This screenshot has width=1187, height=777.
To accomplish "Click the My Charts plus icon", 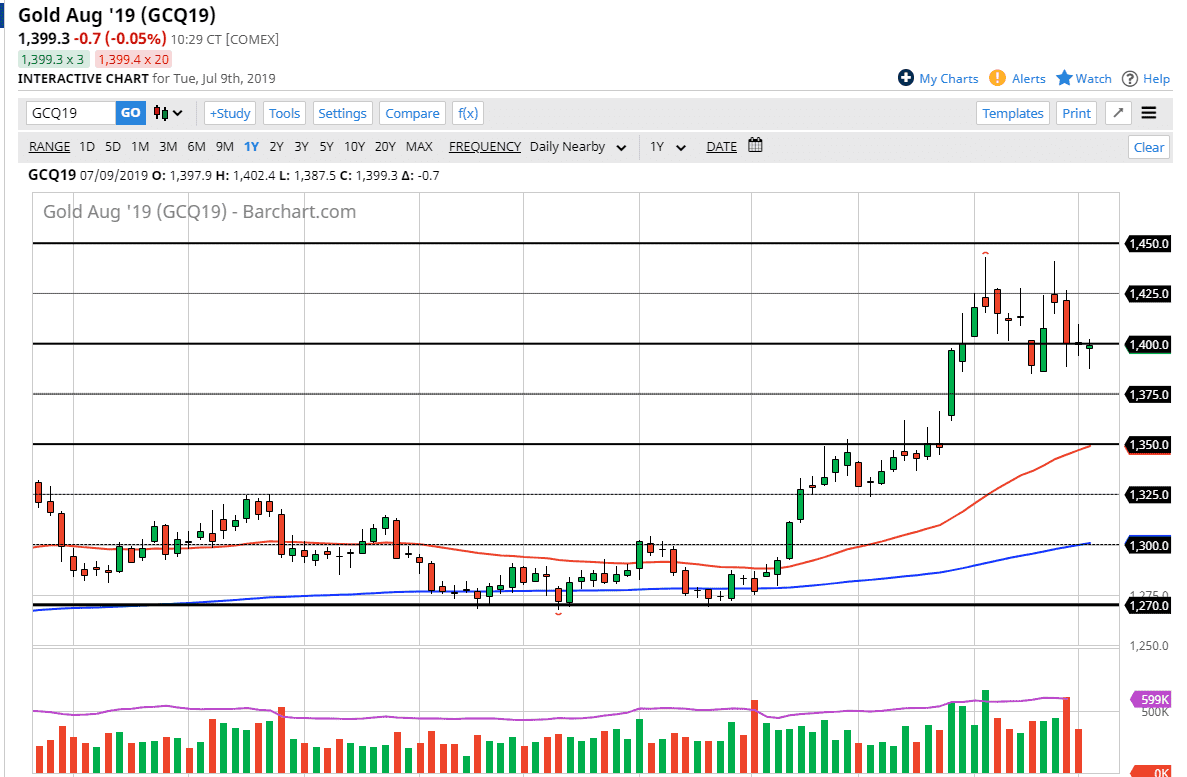I will (x=906, y=78).
